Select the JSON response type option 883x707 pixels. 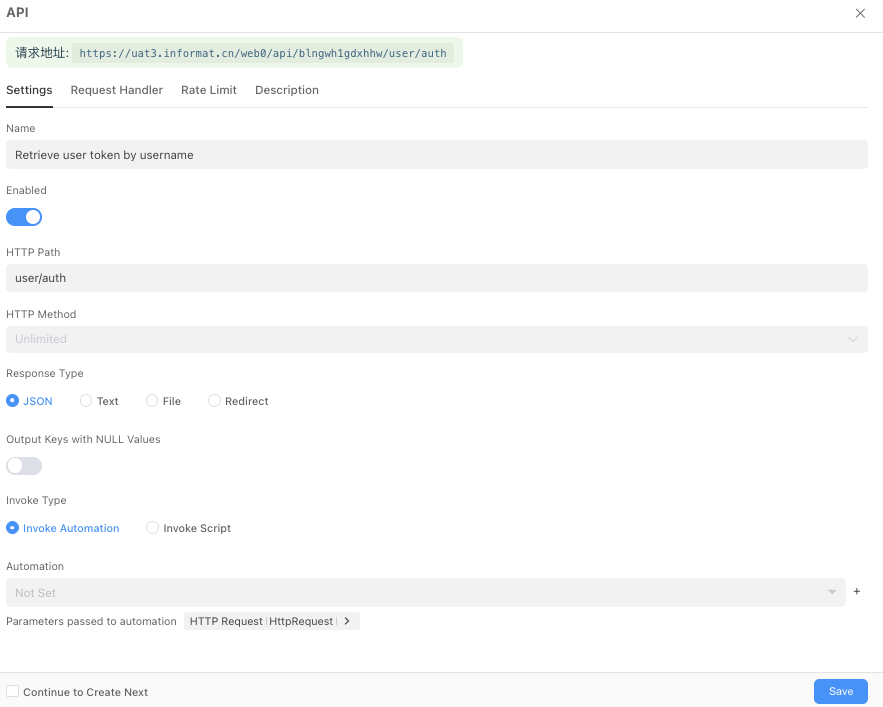click(10, 400)
